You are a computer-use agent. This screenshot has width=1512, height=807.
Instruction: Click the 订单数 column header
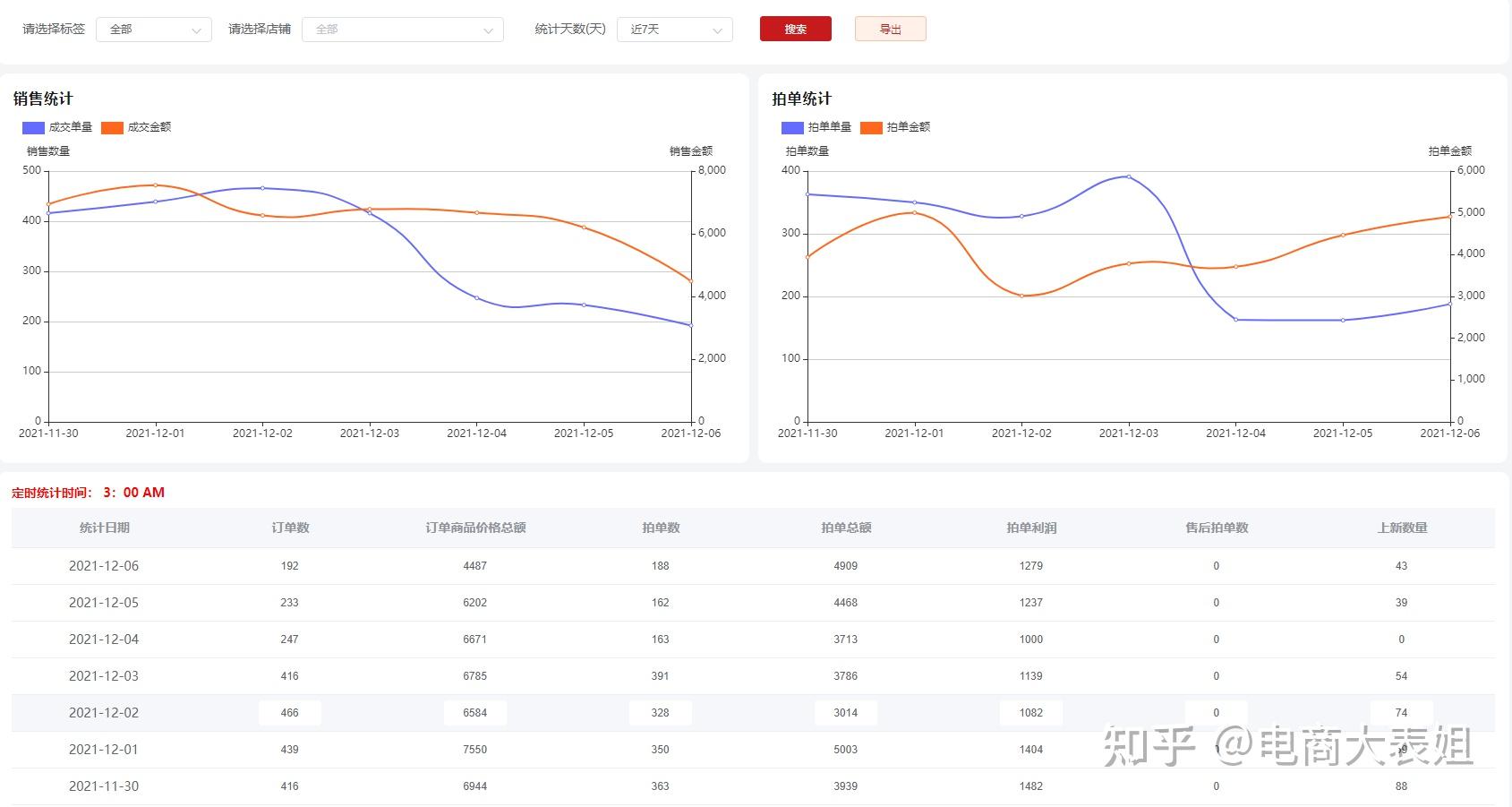point(290,528)
